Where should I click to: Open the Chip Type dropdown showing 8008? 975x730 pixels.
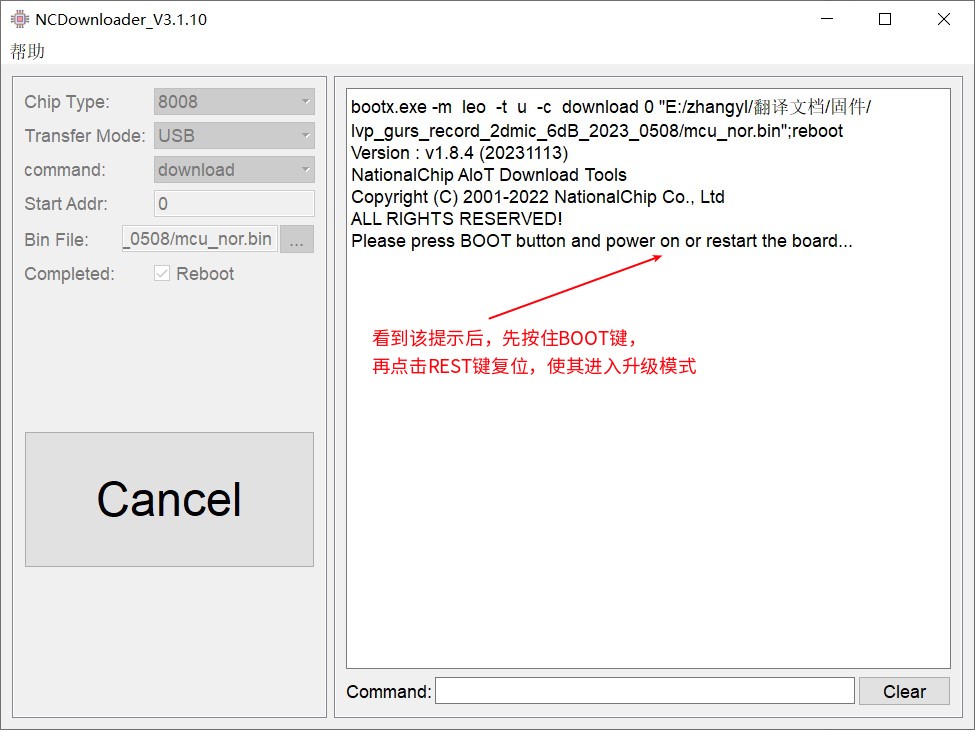pyautogui.click(x=234, y=101)
